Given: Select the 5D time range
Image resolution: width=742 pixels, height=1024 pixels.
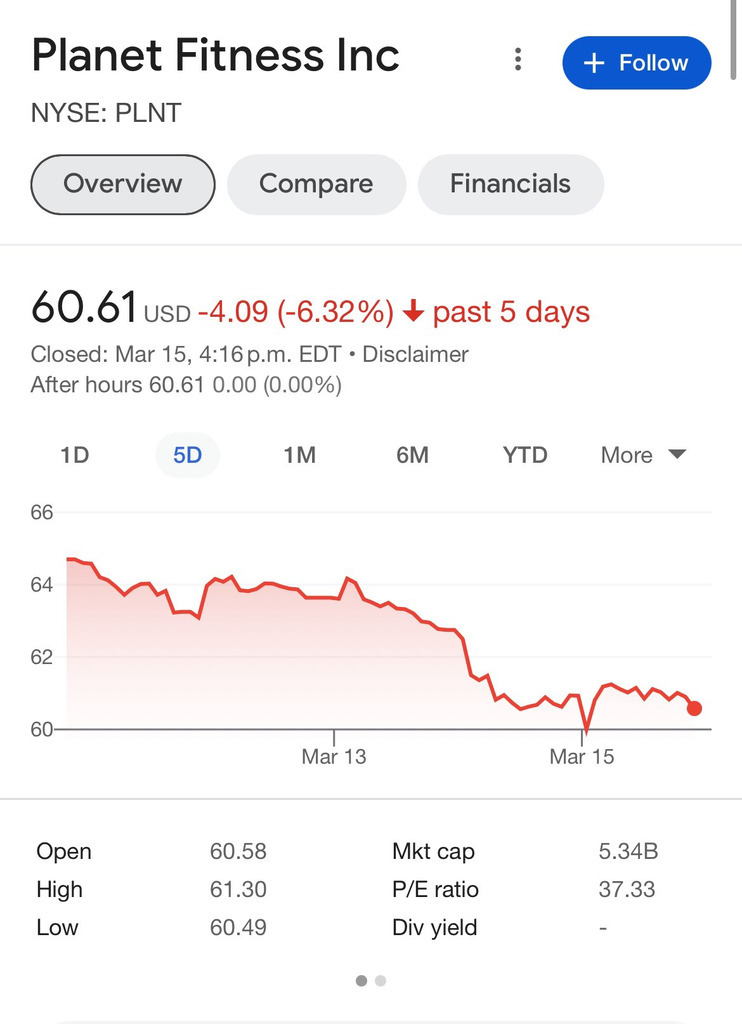Looking at the screenshot, I should pyautogui.click(x=187, y=455).
